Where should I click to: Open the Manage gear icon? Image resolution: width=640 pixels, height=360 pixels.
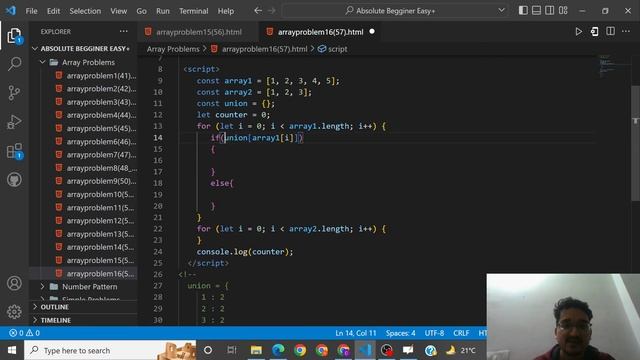pos(14,311)
